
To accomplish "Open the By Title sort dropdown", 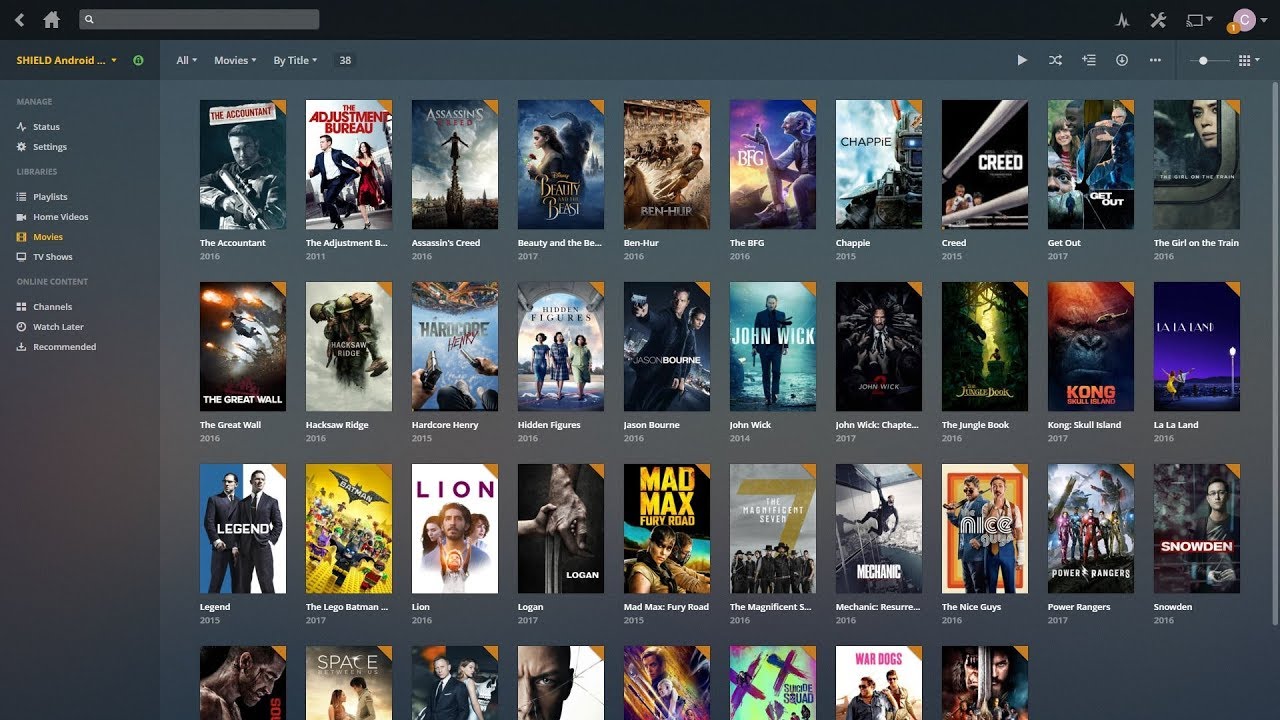I will click(295, 60).
